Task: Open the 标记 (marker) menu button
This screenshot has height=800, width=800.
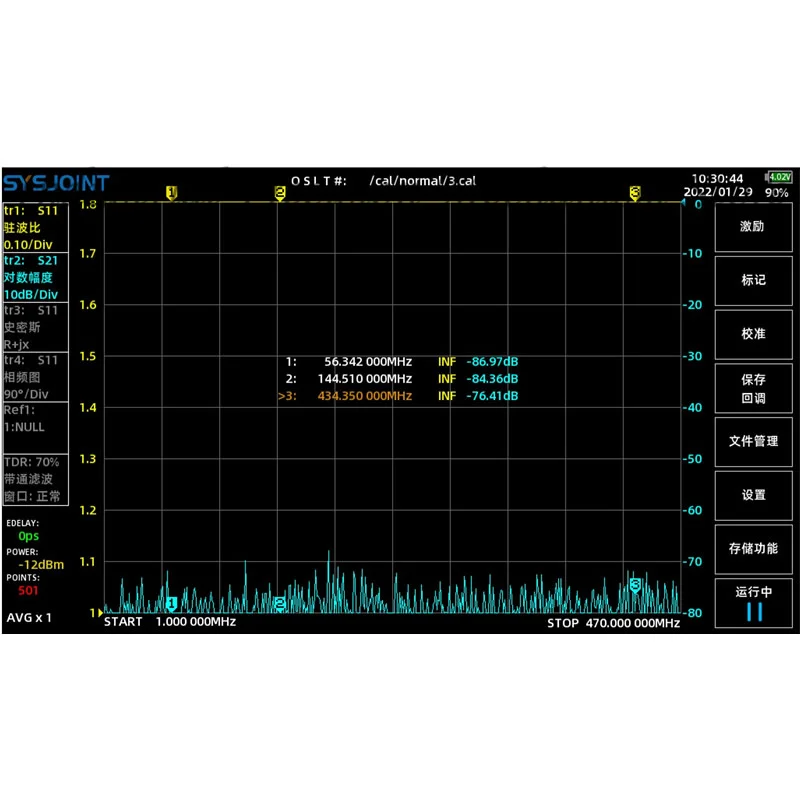Action: tap(753, 280)
